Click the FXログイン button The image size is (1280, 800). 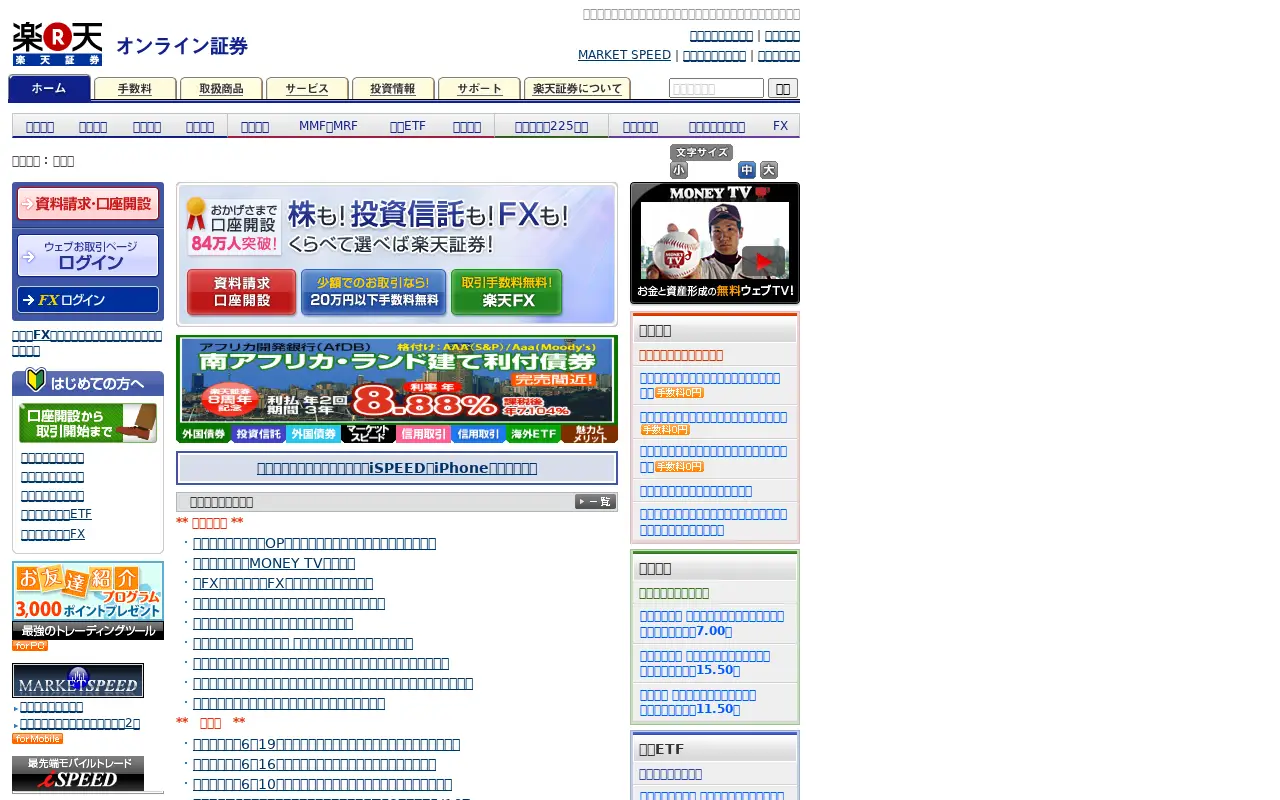(x=88, y=300)
